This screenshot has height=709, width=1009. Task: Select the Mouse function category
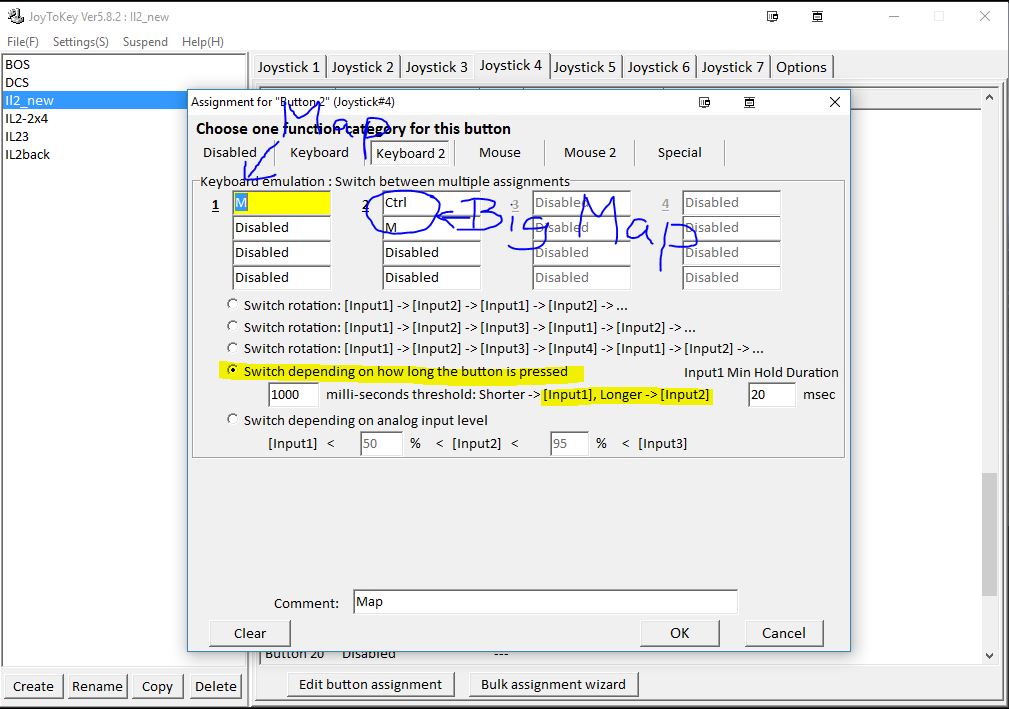(500, 152)
